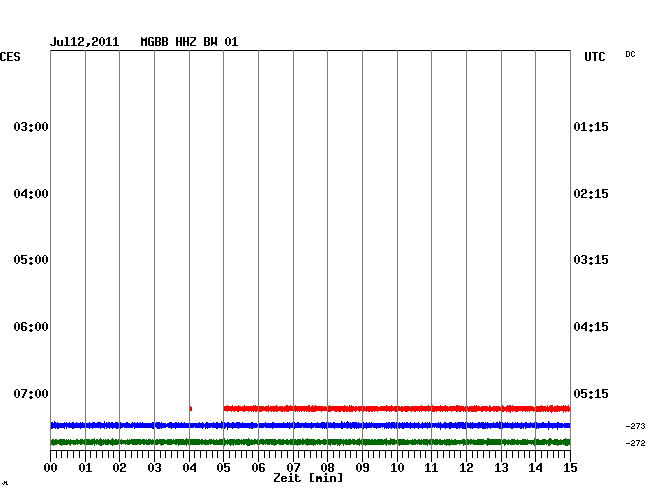Image resolution: width=650 pixels, height=494 pixels.
Task: Click the 13 minute tick label
Action: coord(501,468)
